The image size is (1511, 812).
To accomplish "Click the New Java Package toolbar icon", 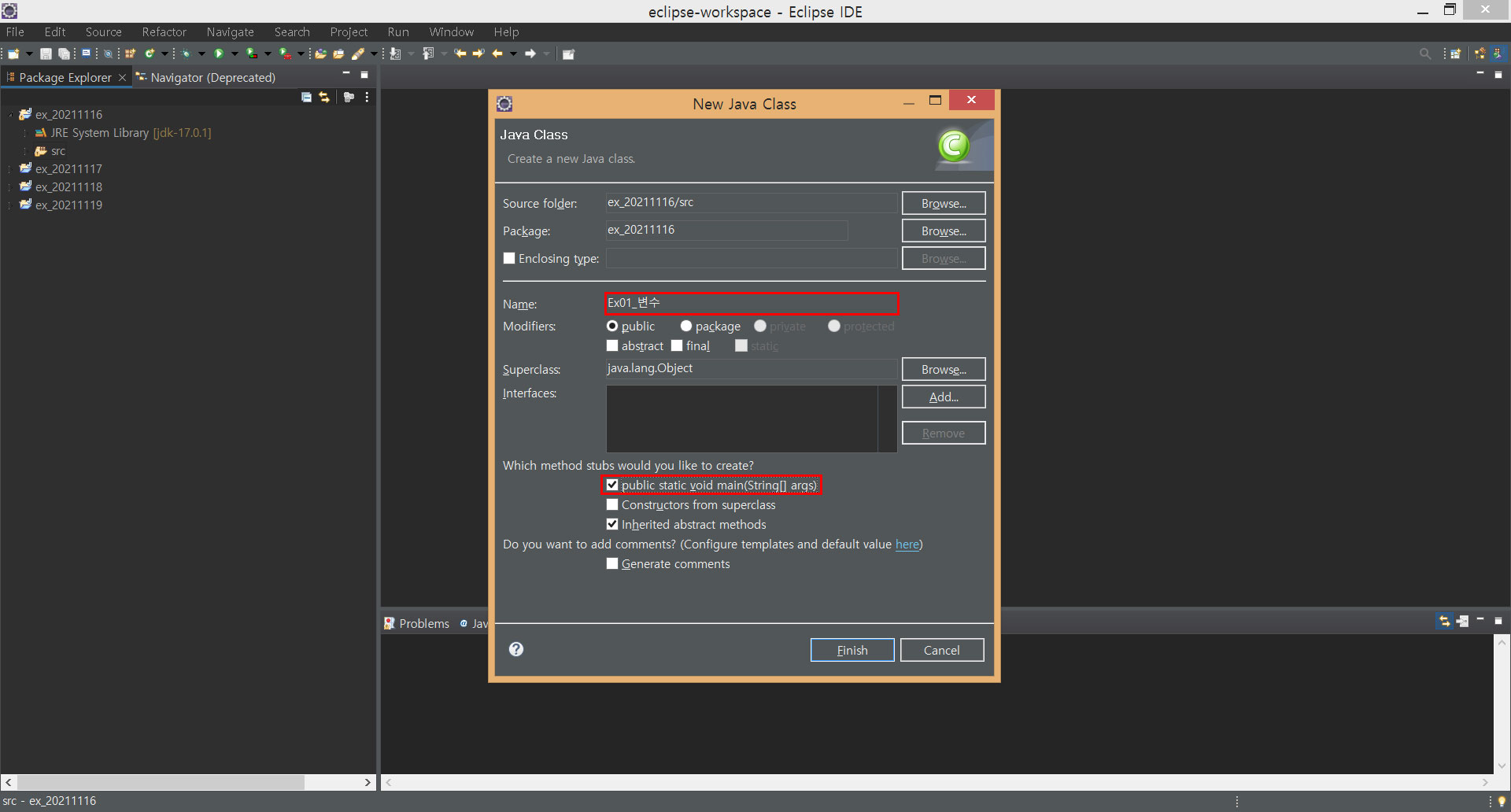I will pyautogui.click(x=131, y=54).
